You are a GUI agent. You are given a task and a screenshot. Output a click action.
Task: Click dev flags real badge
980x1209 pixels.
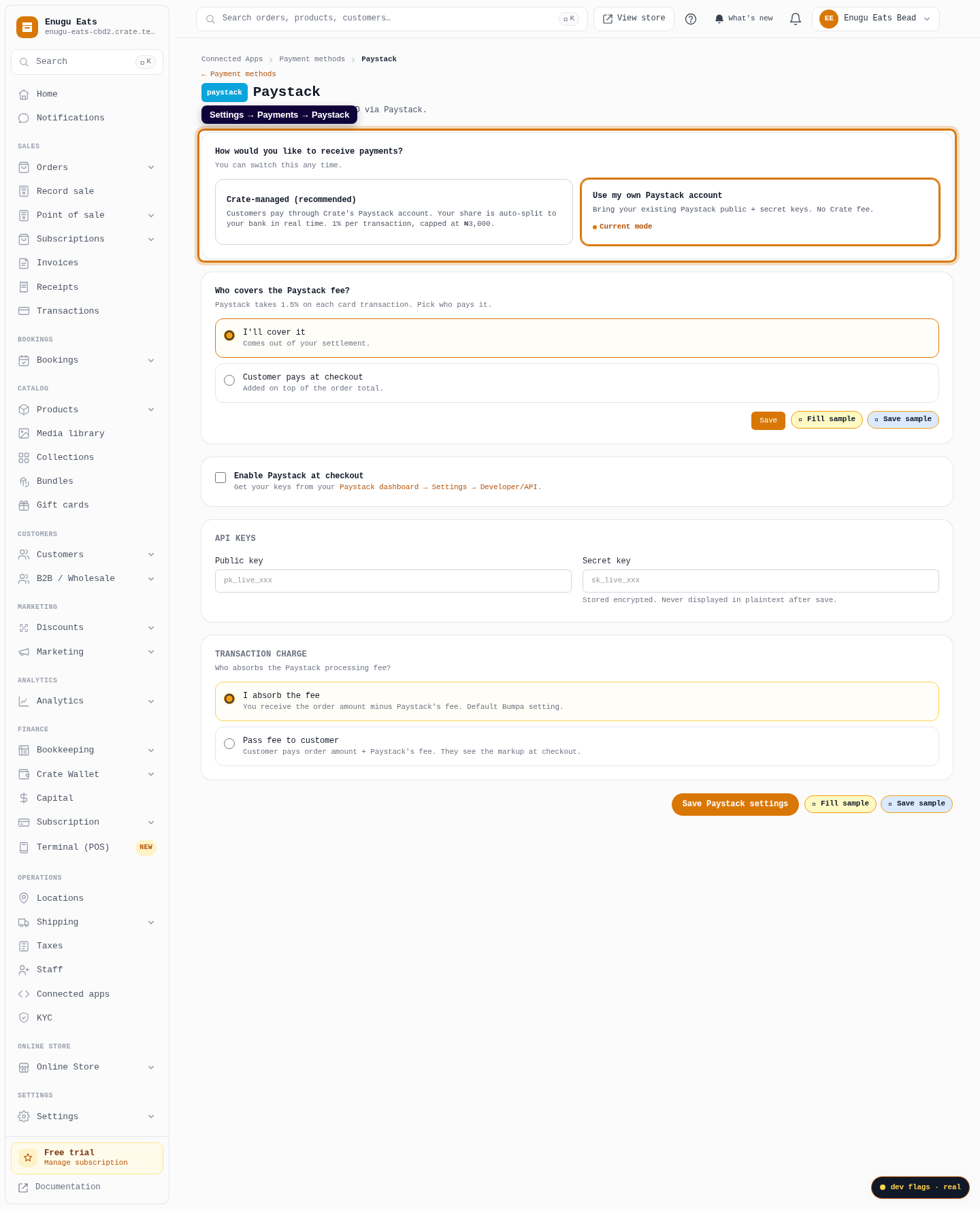tap(920, 1187)
